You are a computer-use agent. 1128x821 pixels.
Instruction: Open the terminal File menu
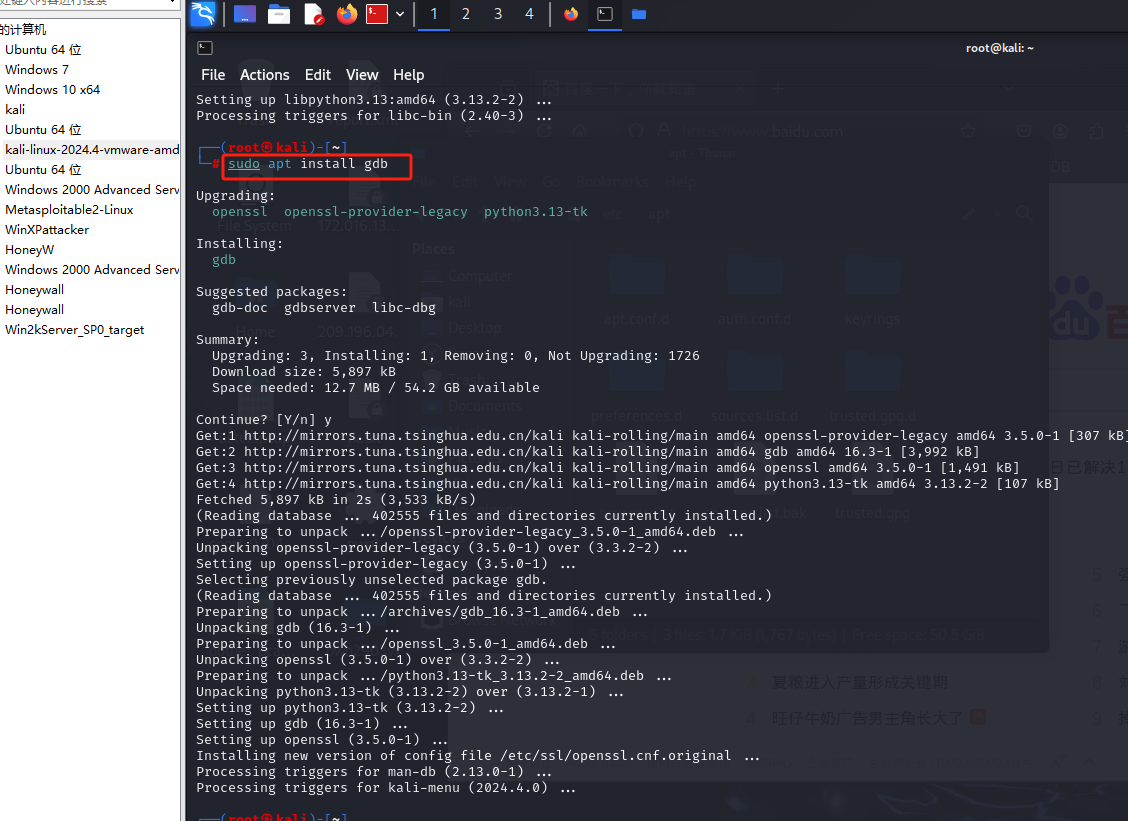[213, 75]
